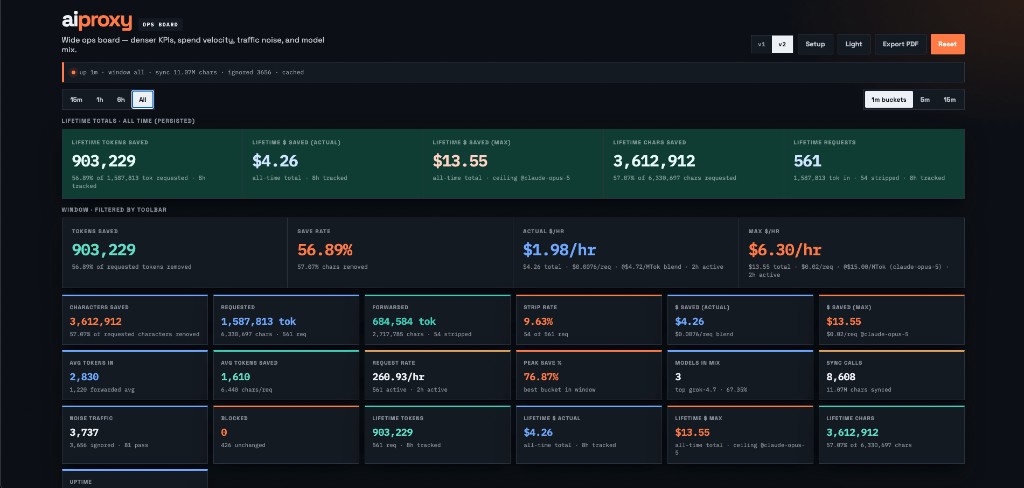Select the 1h time window

(100, 100)
